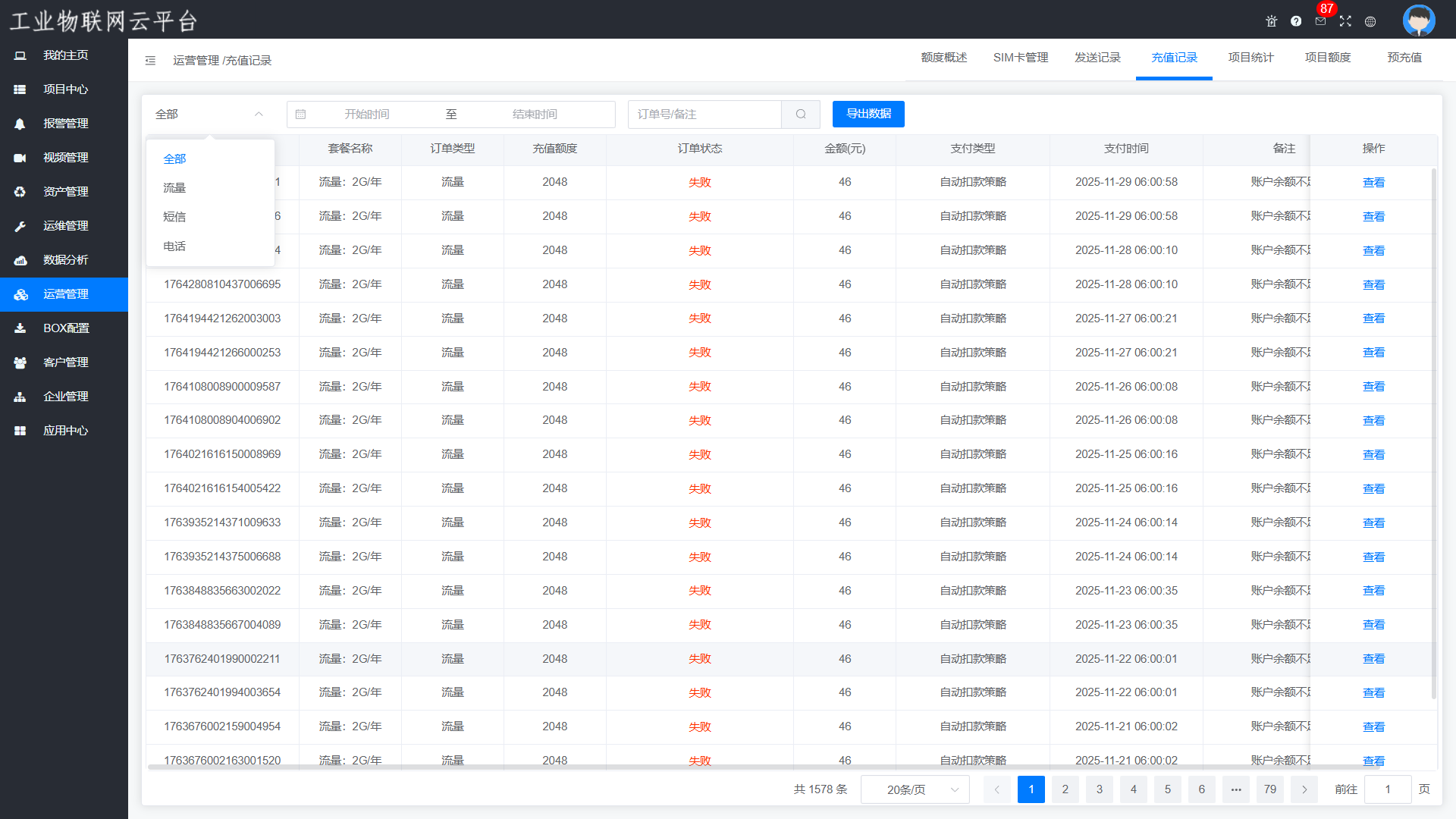
Task: Open the help question mark icon
Action: tap(1296, 21)
